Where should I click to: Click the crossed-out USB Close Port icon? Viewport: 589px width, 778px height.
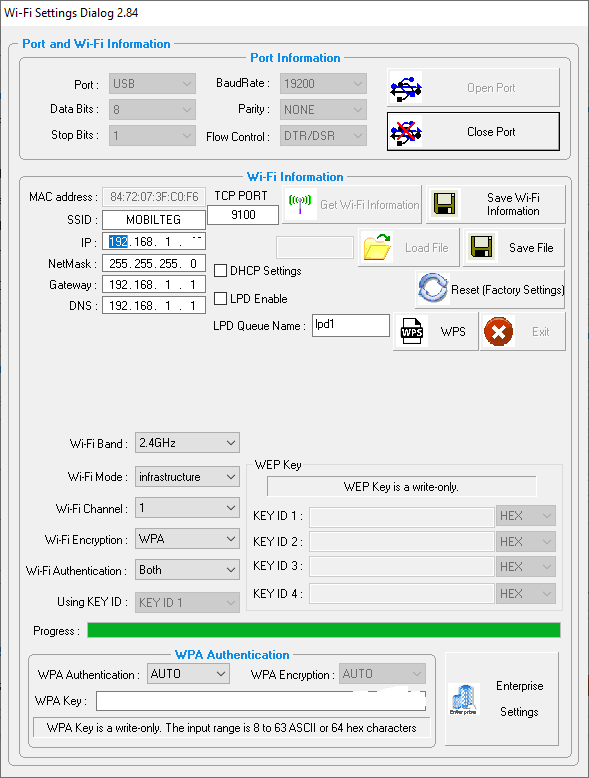[x=405, y=131]
